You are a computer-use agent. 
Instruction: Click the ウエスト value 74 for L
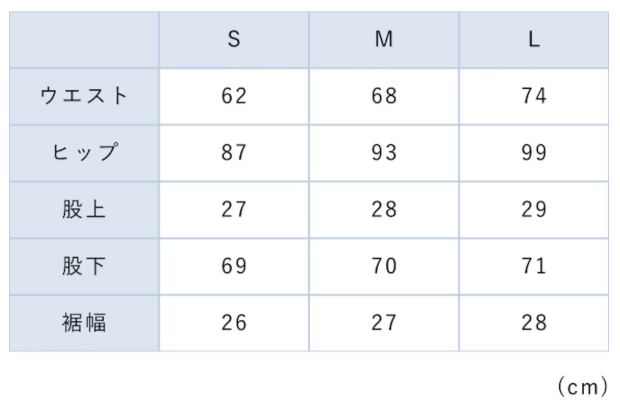[534, 97]
